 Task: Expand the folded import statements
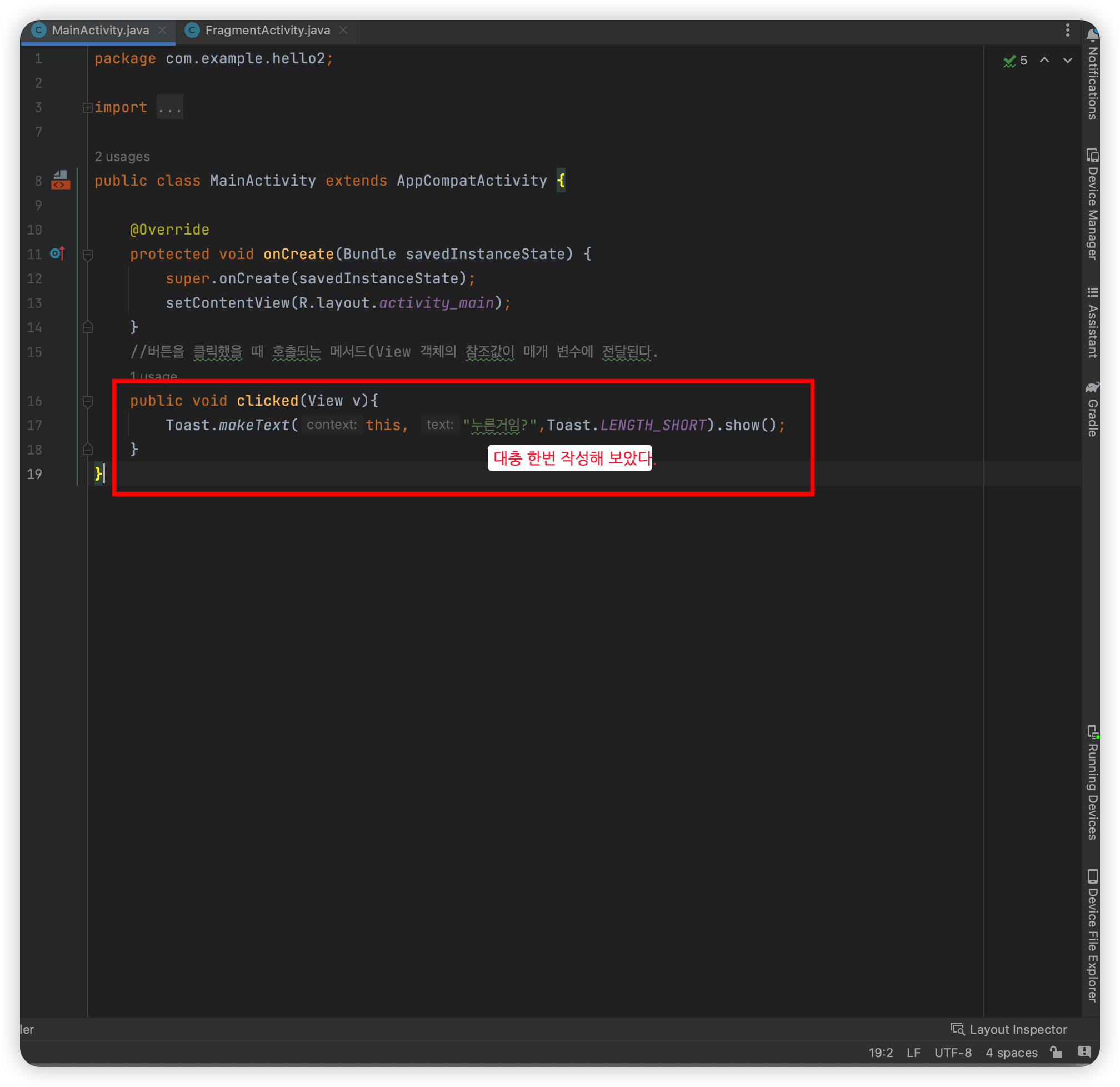(87, 107)
